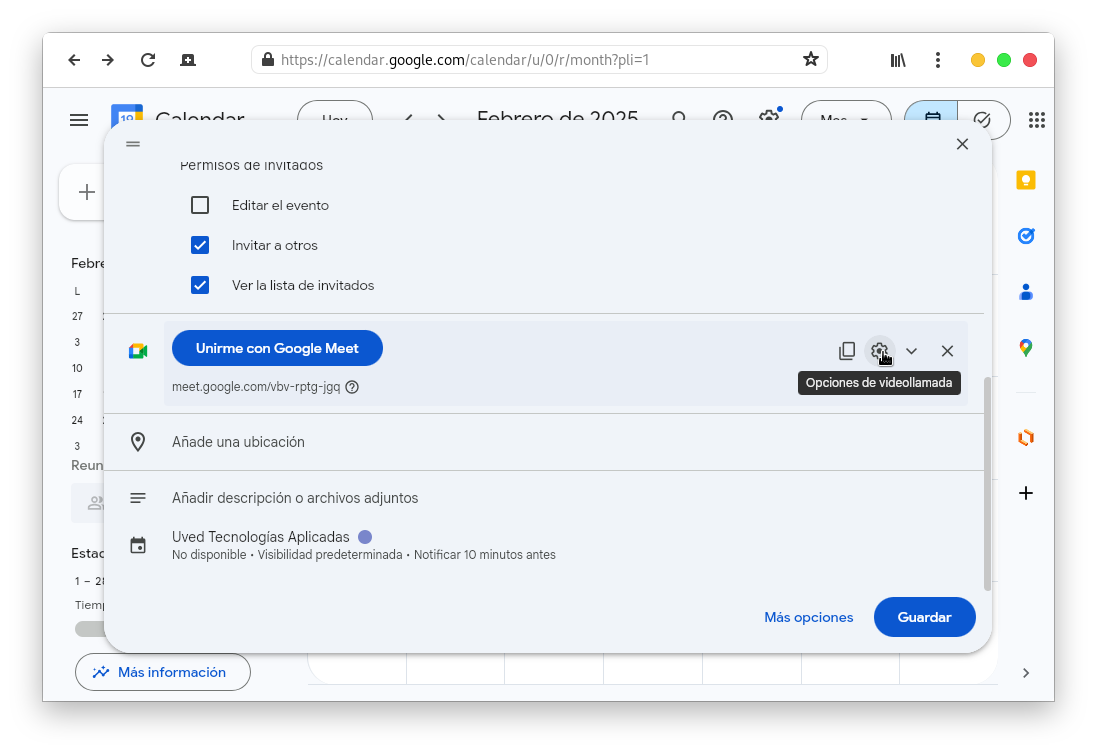Screen dimensions: 1097x754
Task: Enable the 'Editar el evento' checkbox
Action: coord(200,205)
